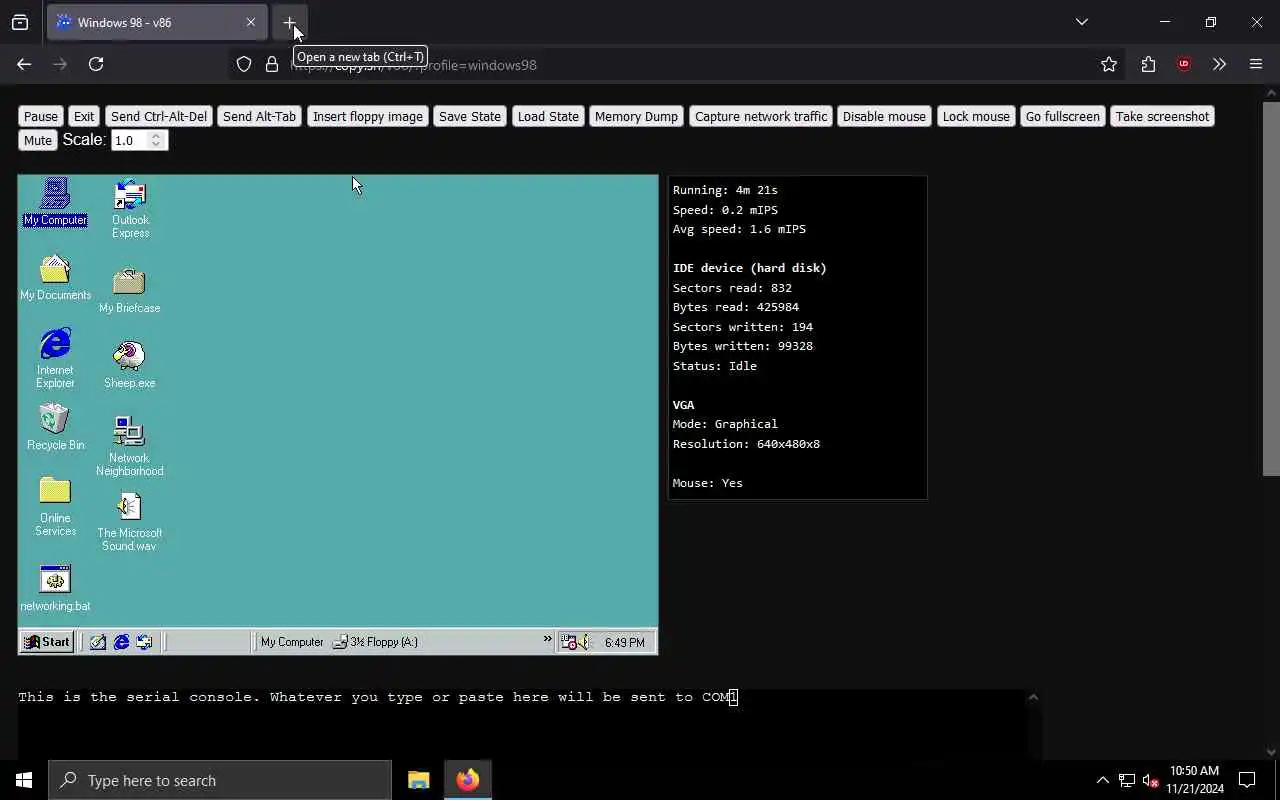
Task: Bookmark this page with the star icon
Action: click(x=1109, y=64)
